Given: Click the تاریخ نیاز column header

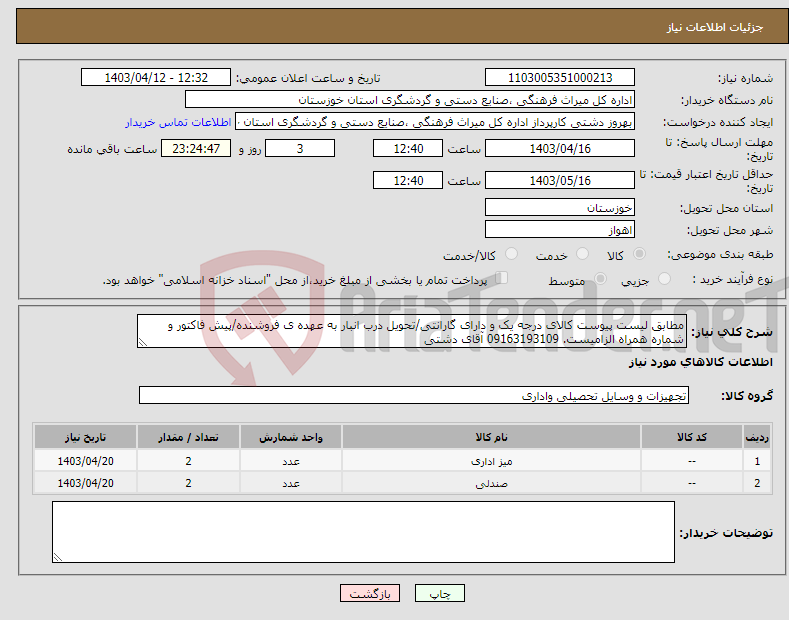Looking at the screenshot, I should coord(86,437).
